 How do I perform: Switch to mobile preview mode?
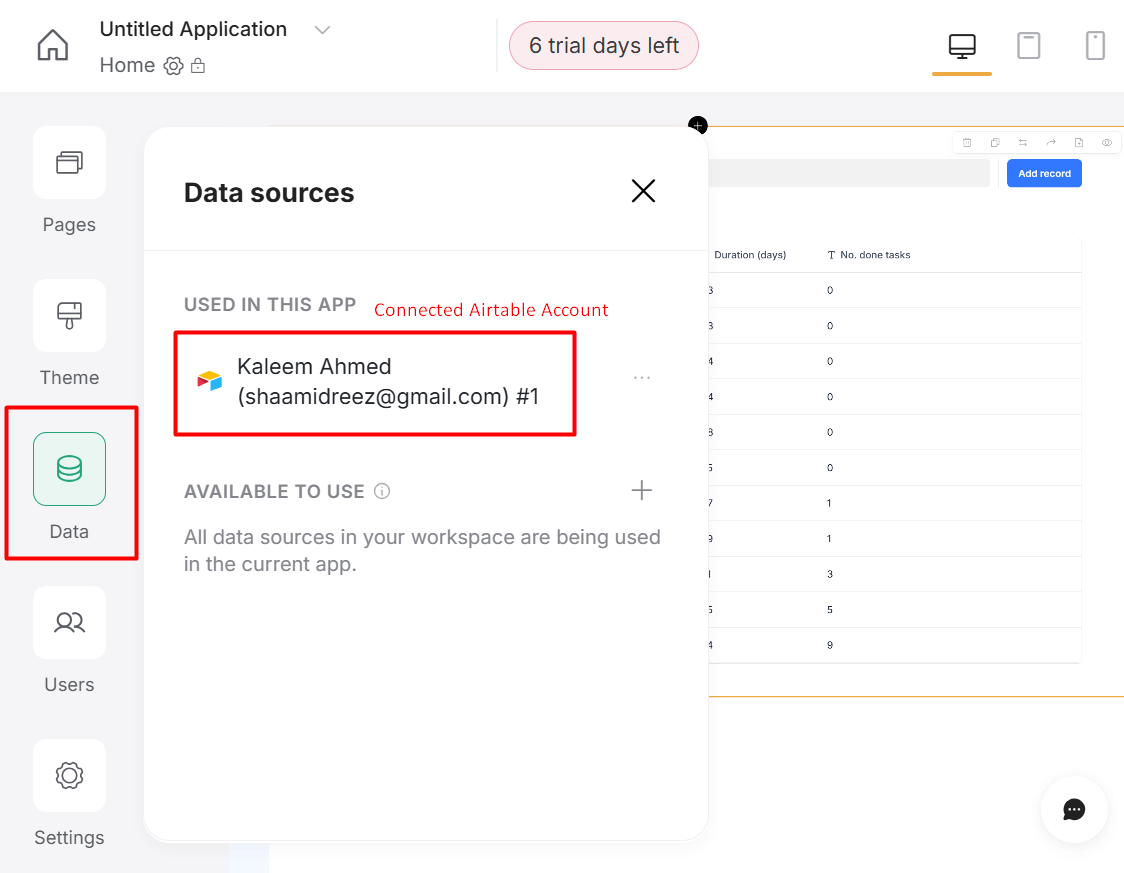click(x=1095, y=45)
